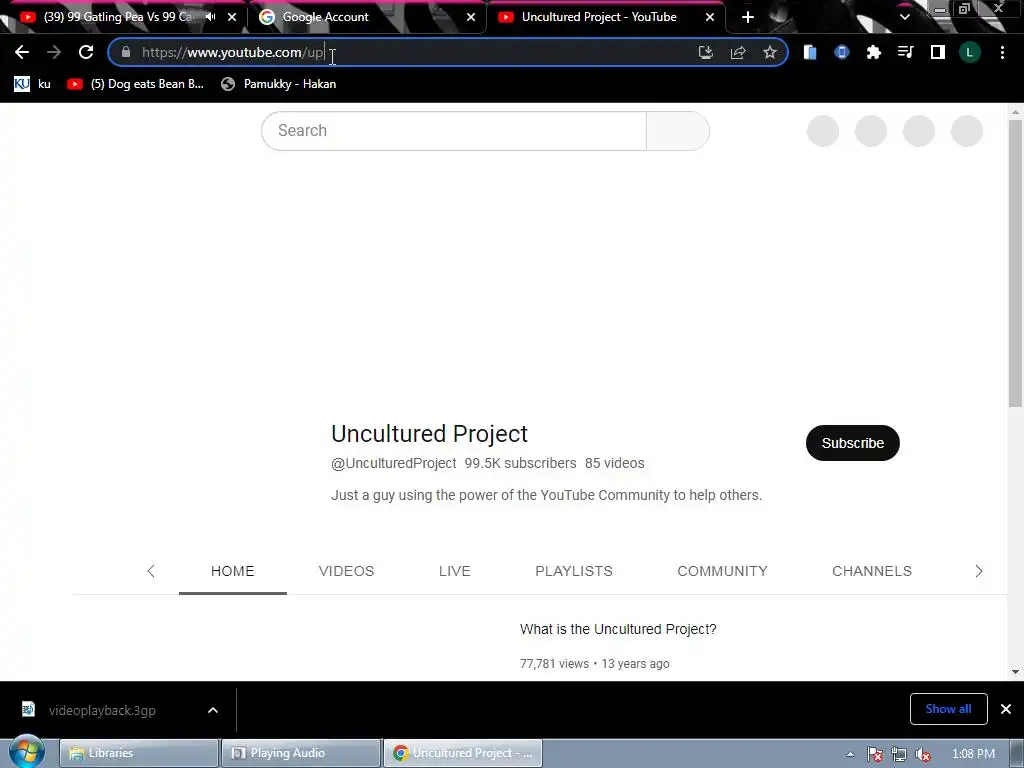Image resolution: width=1024 pixels, height=768 pixels.
Task: Click scrollbar down arrow
Action: point(1015,672)
